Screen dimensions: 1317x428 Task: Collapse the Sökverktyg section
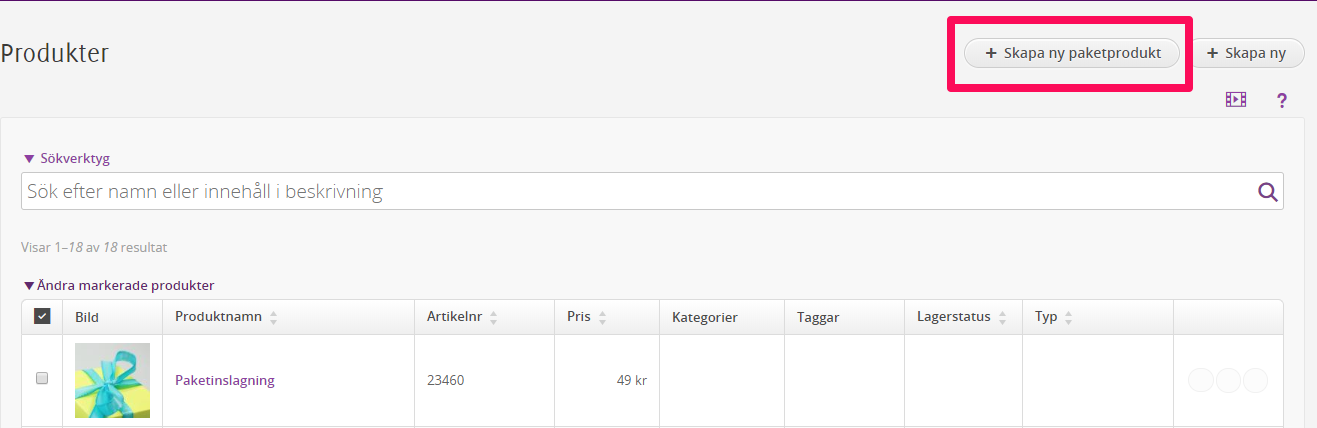coord(66,158)
